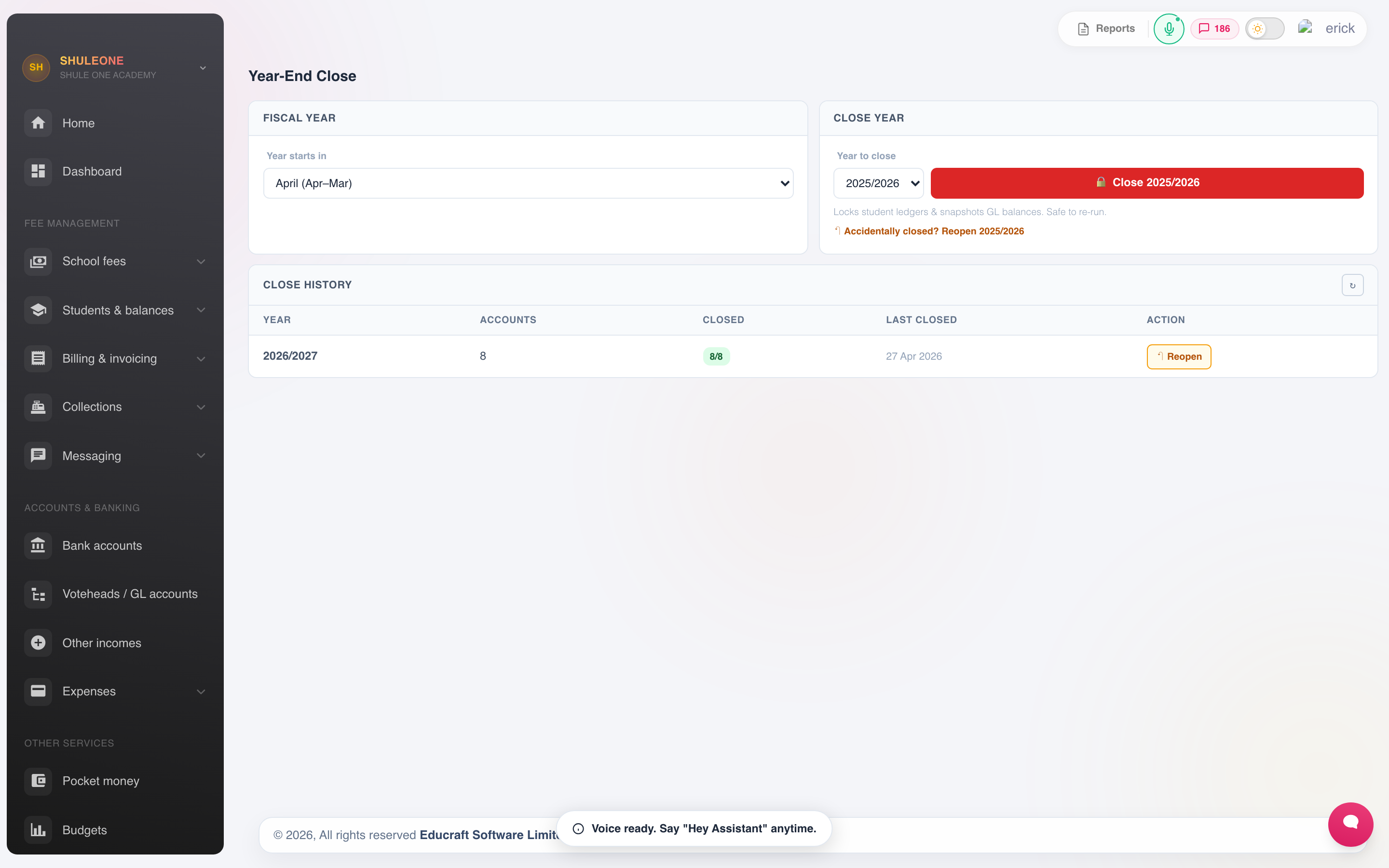Click the SHULE ONE ACADEMY subtitle
Image resolution: width=1389 pixels, height=868 pixels.
pos(108,75)
